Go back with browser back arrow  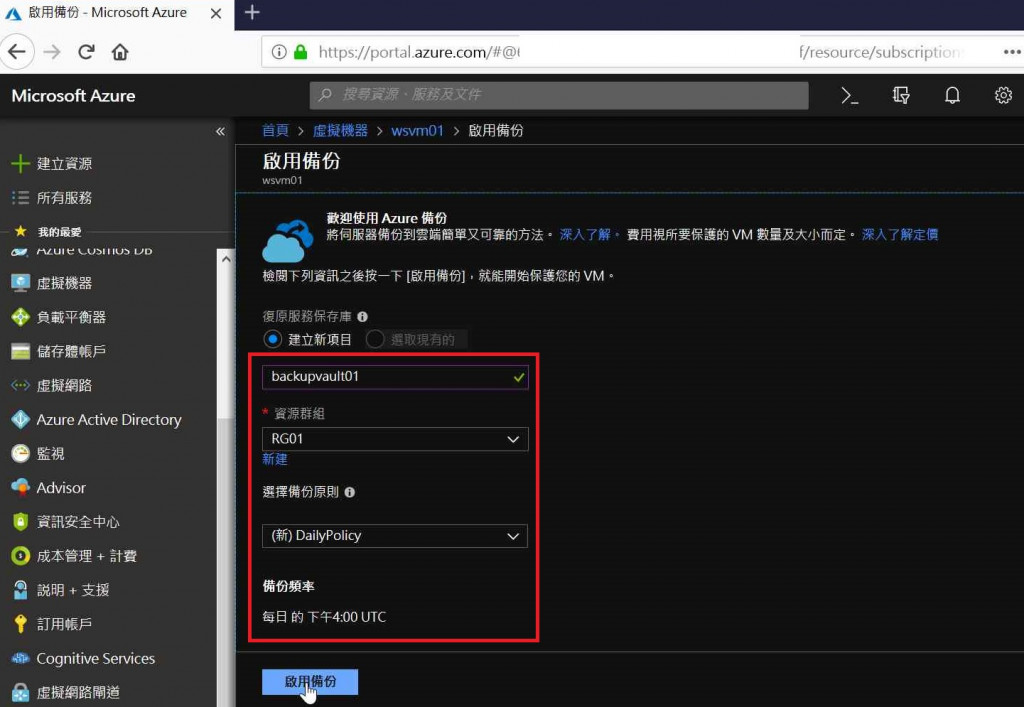17,52
